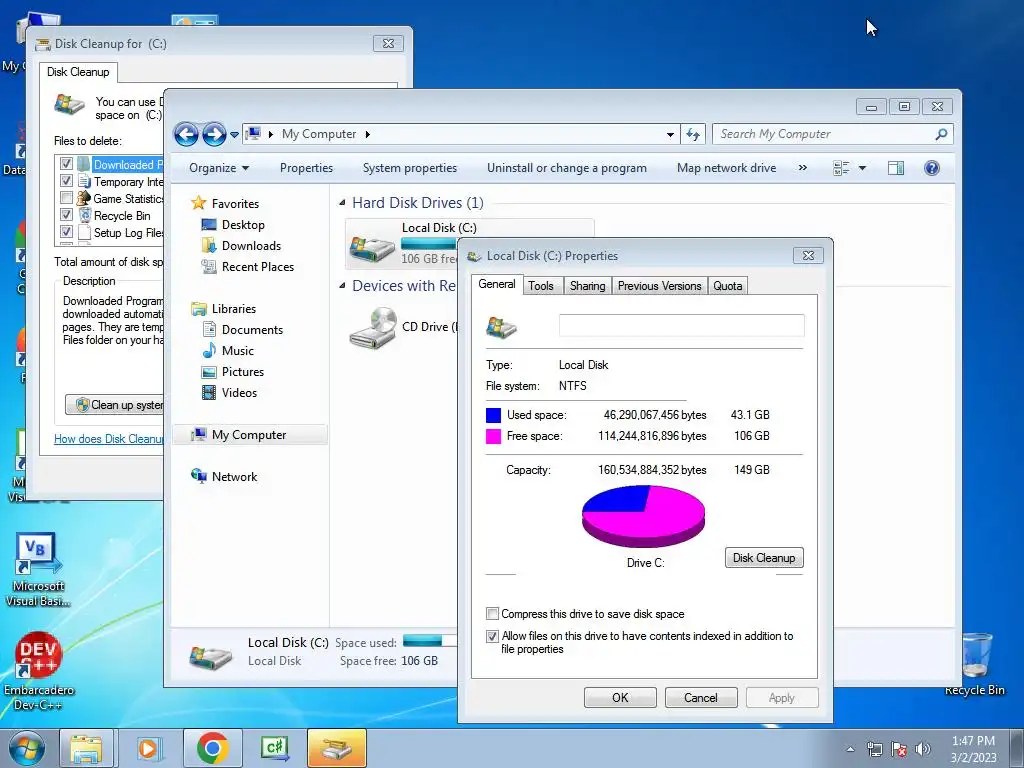
Task: Click Uninstall or change a program
Action: [x=567, y=168]
